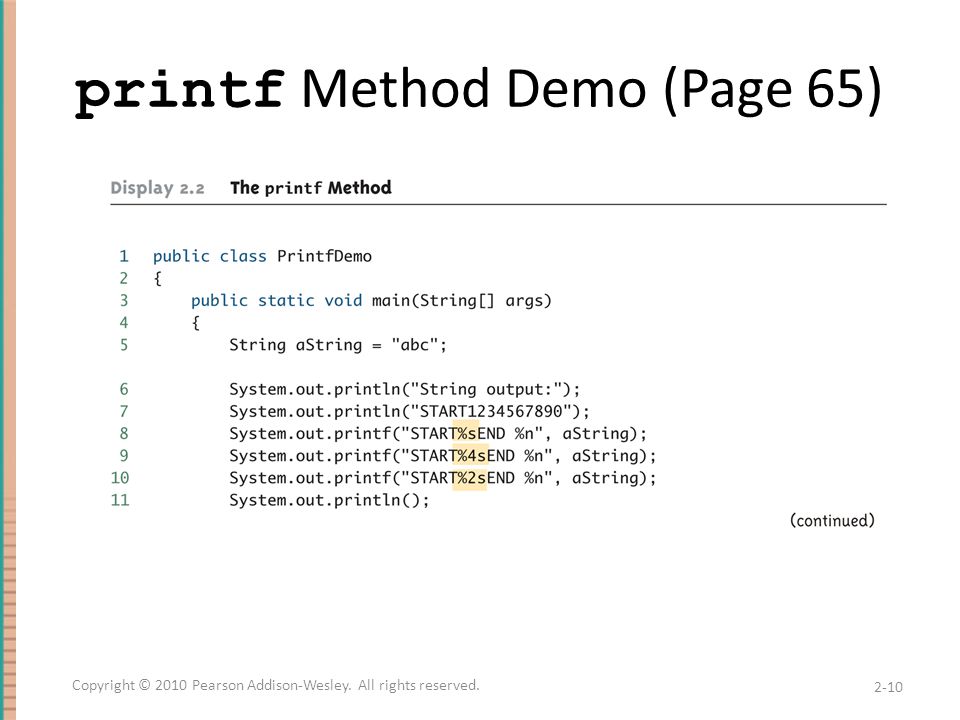960x720 pixels.
Task: Click line number 6
Action: [124, 389]
